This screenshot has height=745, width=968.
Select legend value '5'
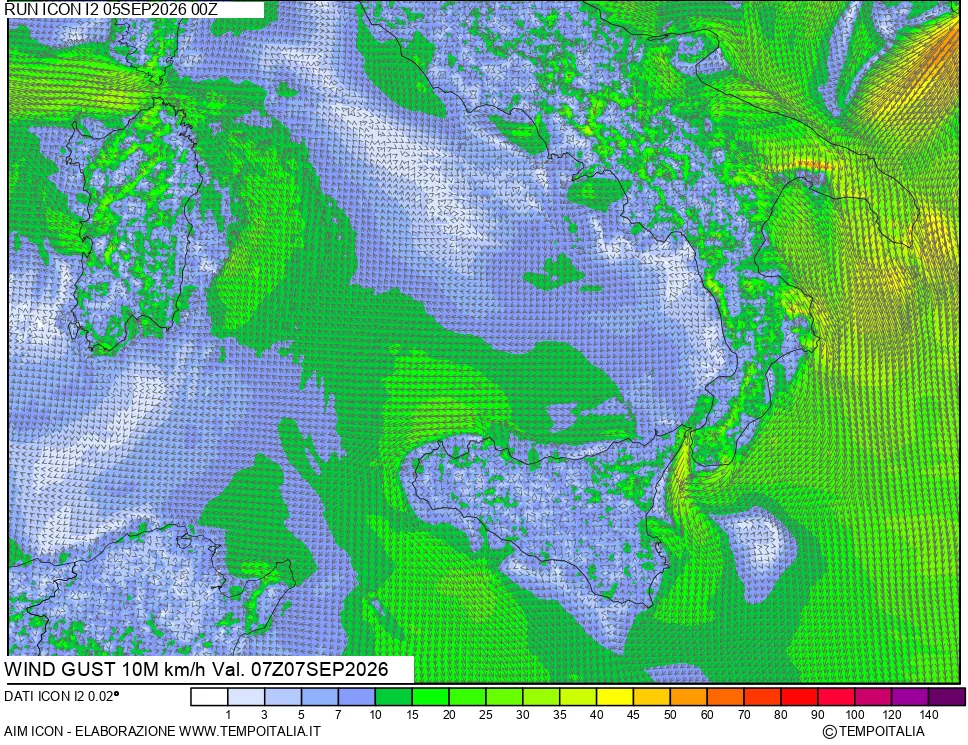pos(301,715)
